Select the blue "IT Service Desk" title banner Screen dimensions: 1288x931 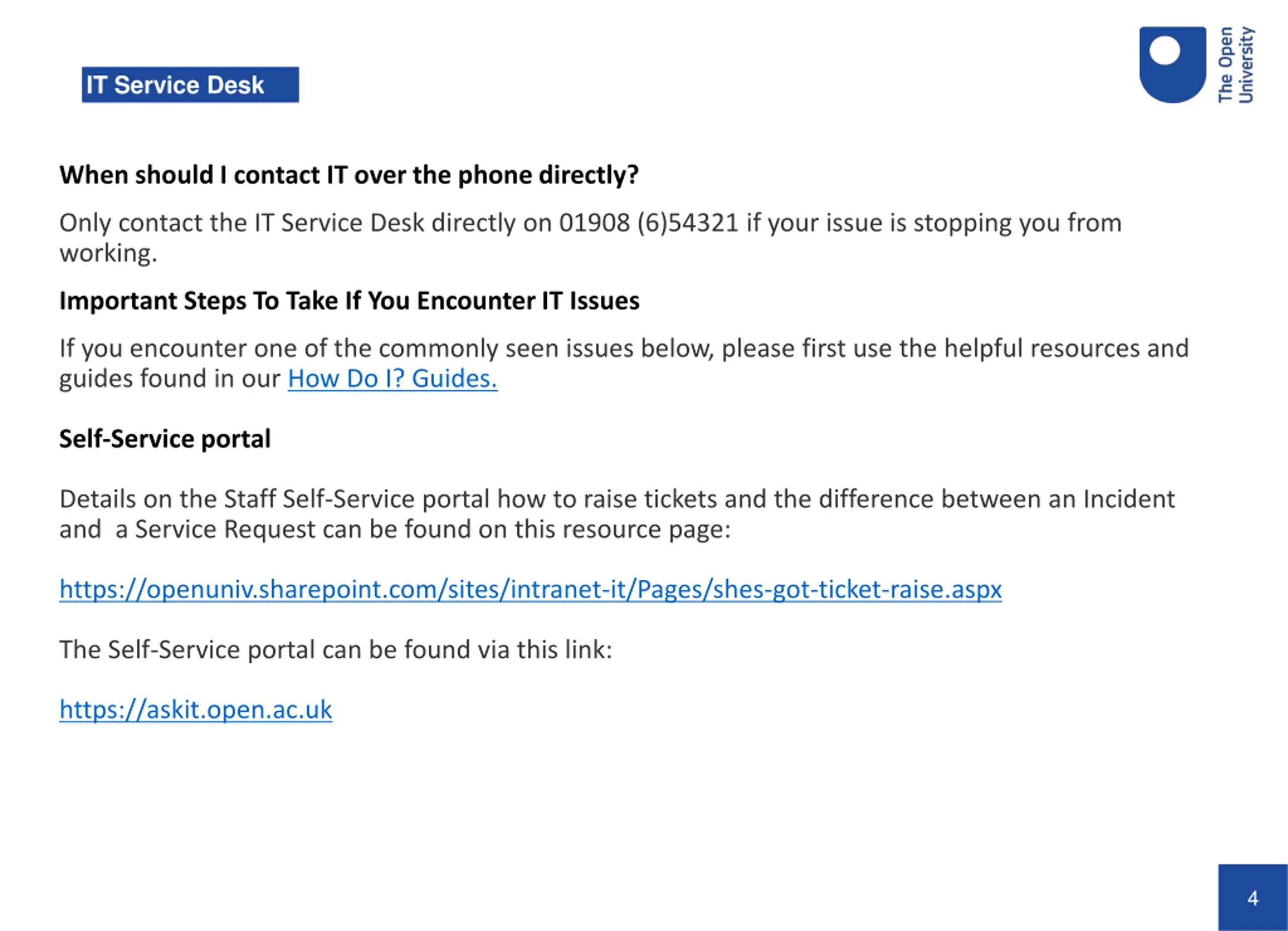tap(190, 85)
